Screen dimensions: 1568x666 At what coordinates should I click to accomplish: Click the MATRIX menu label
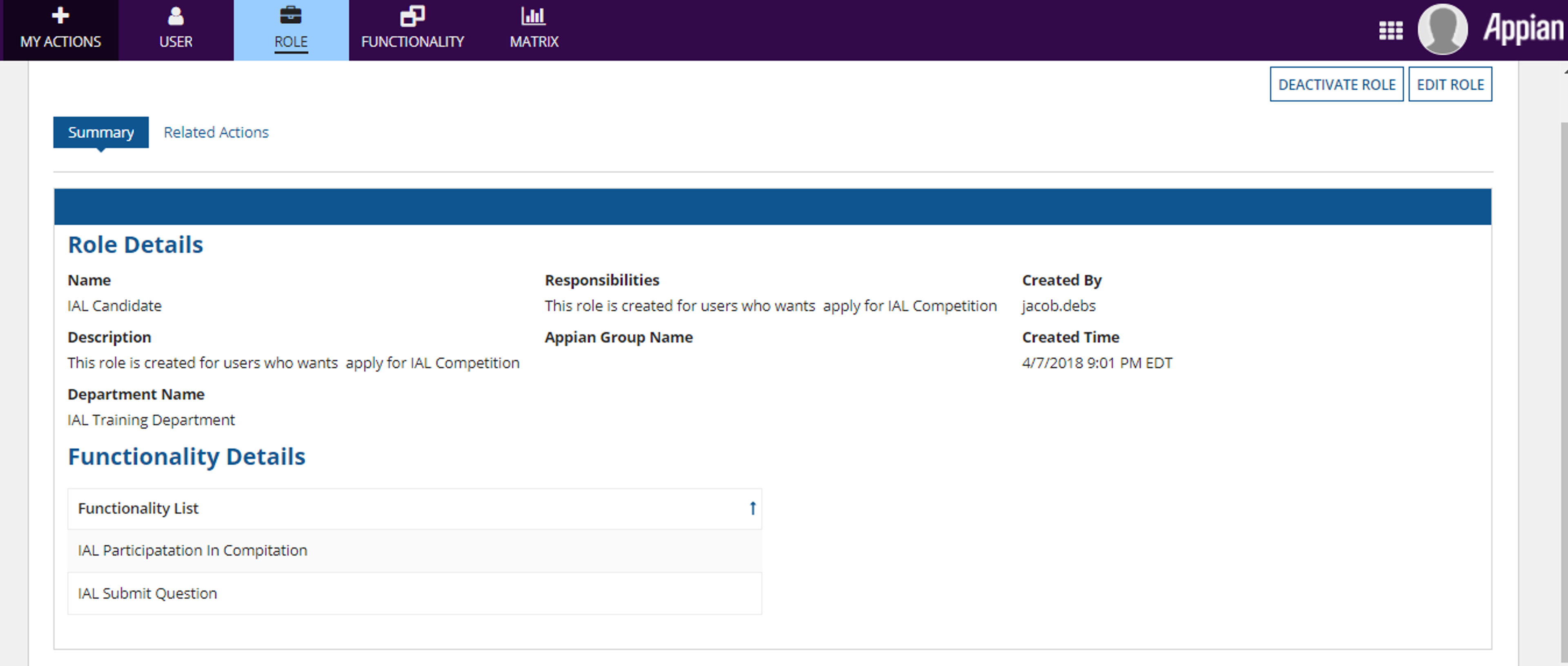534,41
